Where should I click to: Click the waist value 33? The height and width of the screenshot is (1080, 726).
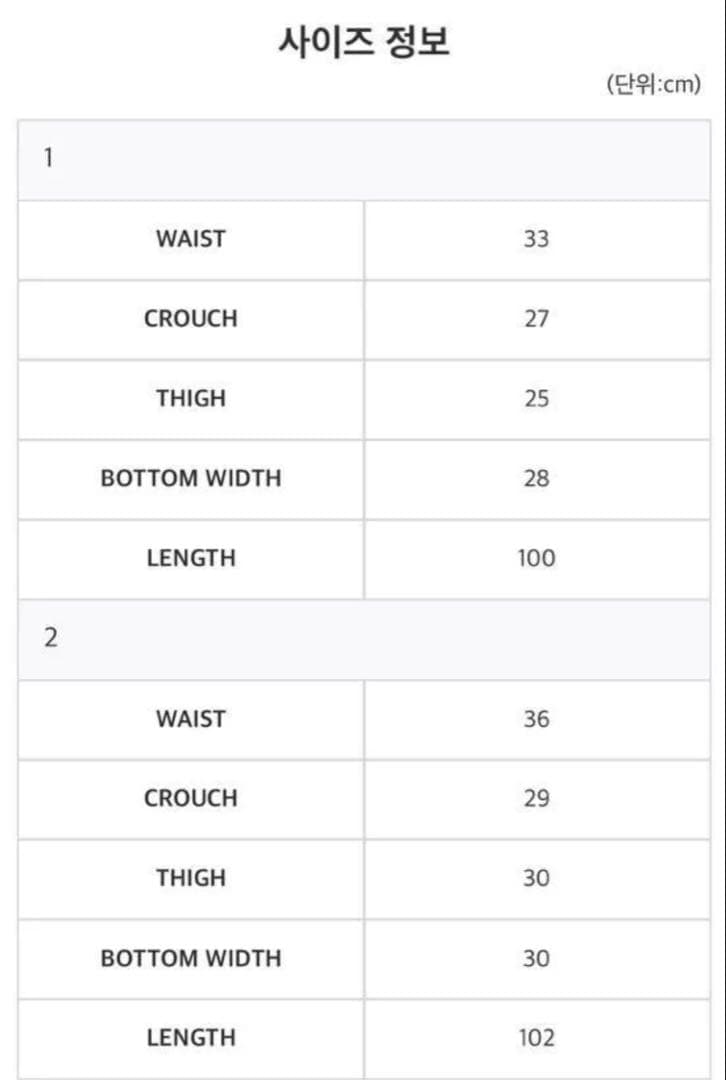(536, 239)
